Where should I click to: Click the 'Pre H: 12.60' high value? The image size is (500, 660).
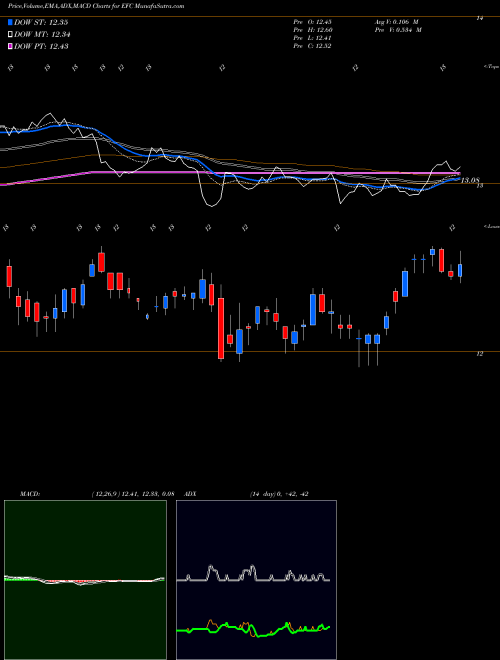[x=312, y=30]
